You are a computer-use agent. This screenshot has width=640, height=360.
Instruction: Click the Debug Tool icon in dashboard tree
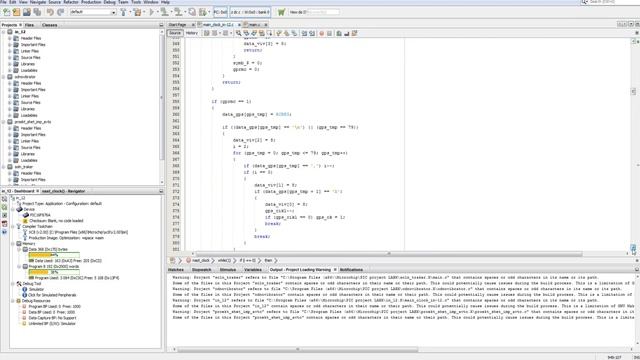tap(19, 283)
